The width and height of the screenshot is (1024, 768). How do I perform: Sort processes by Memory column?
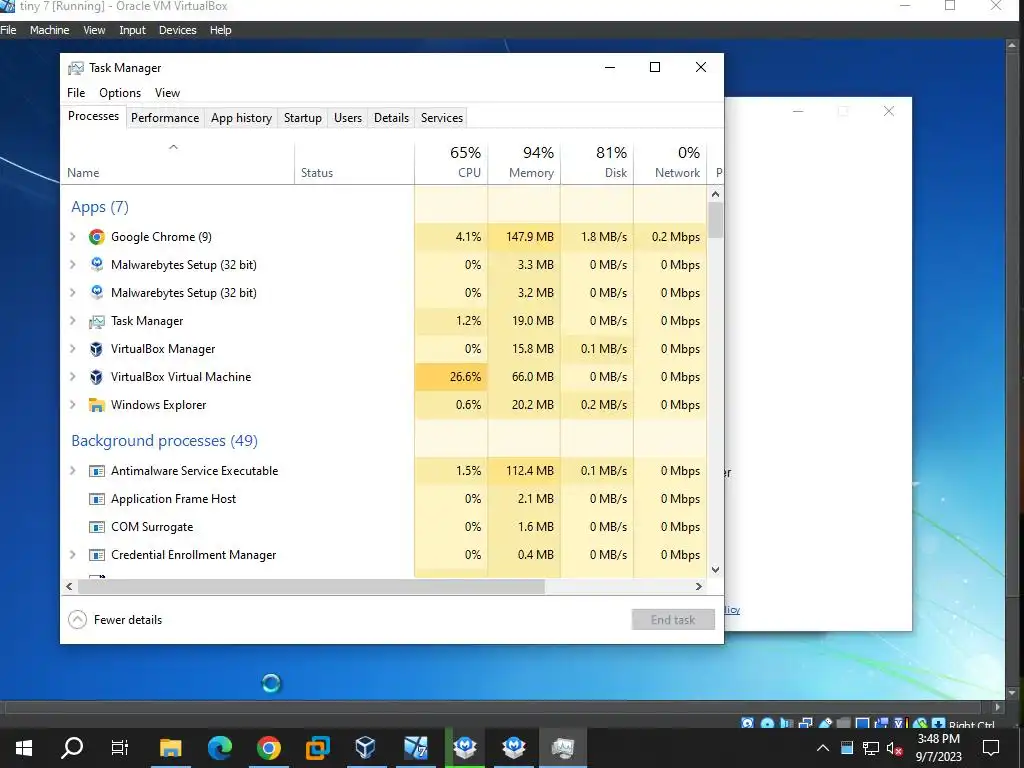524,162
